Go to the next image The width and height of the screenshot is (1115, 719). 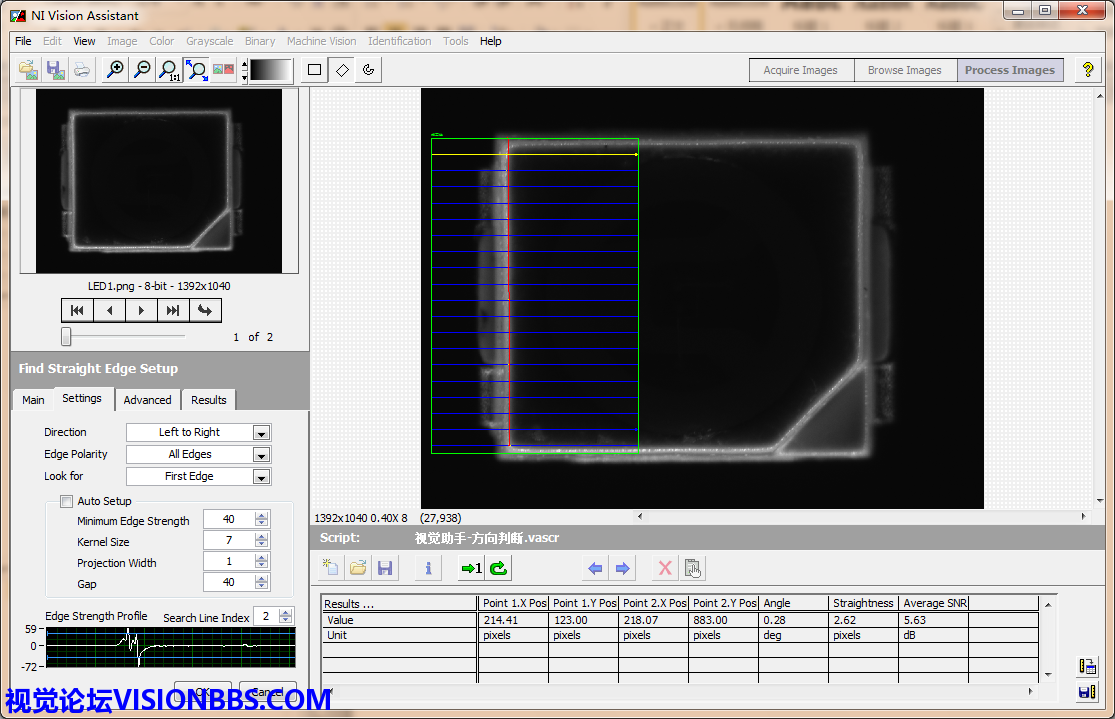click(141, 310)
